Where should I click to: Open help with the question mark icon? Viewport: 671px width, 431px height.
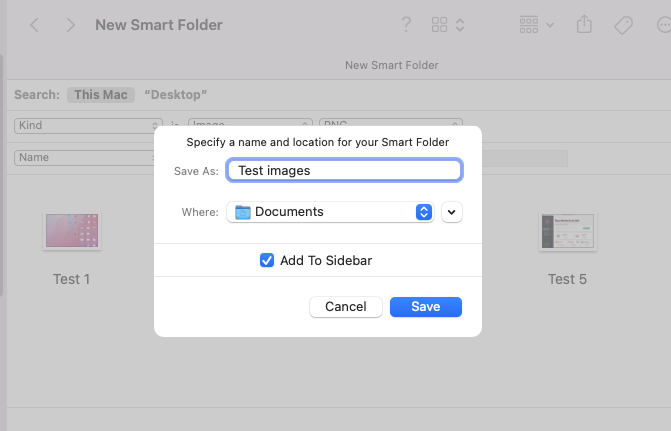click(x=406, y=25)
